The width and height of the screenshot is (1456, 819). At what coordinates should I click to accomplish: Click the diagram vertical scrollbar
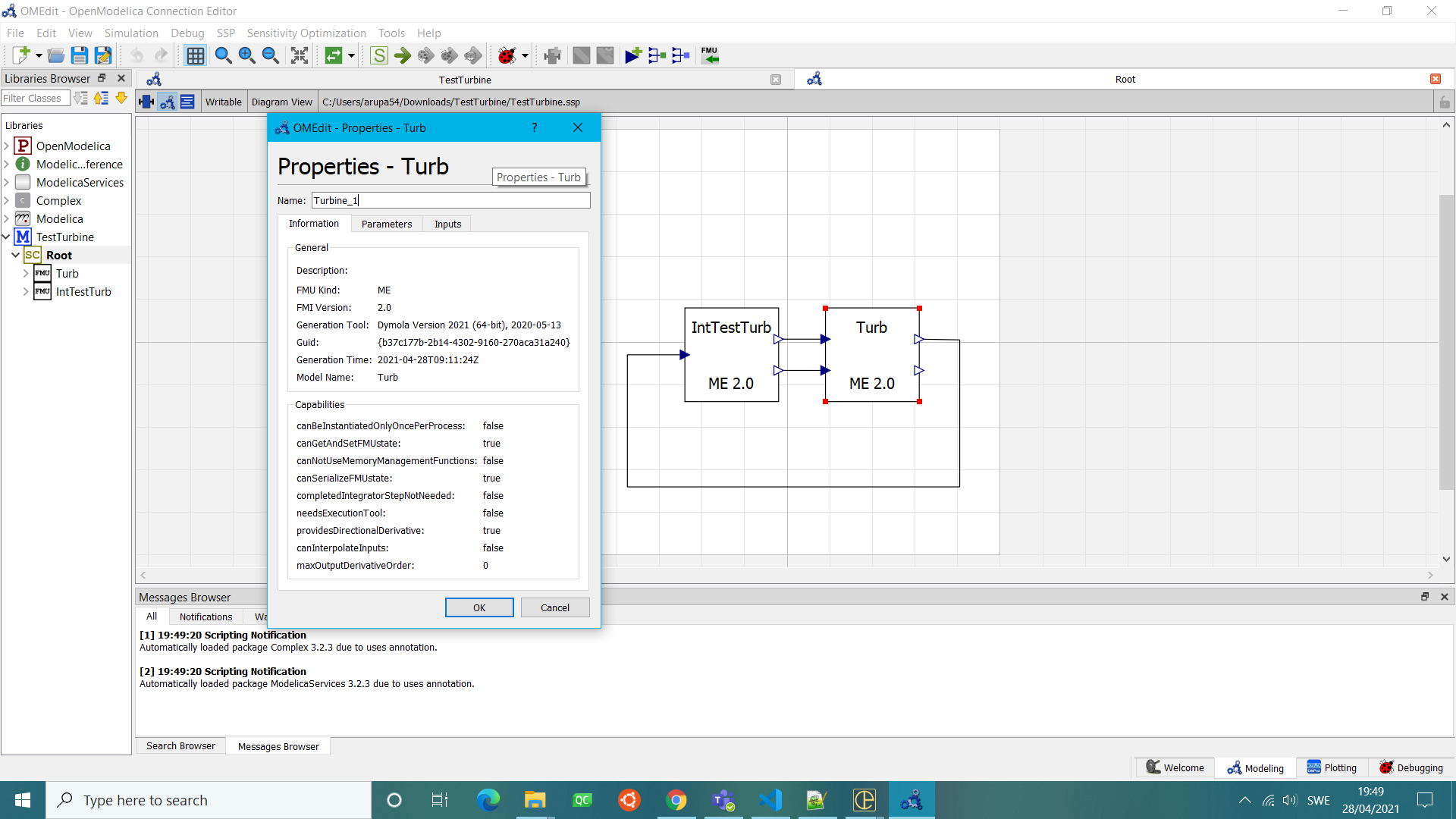coord(1445,341)
